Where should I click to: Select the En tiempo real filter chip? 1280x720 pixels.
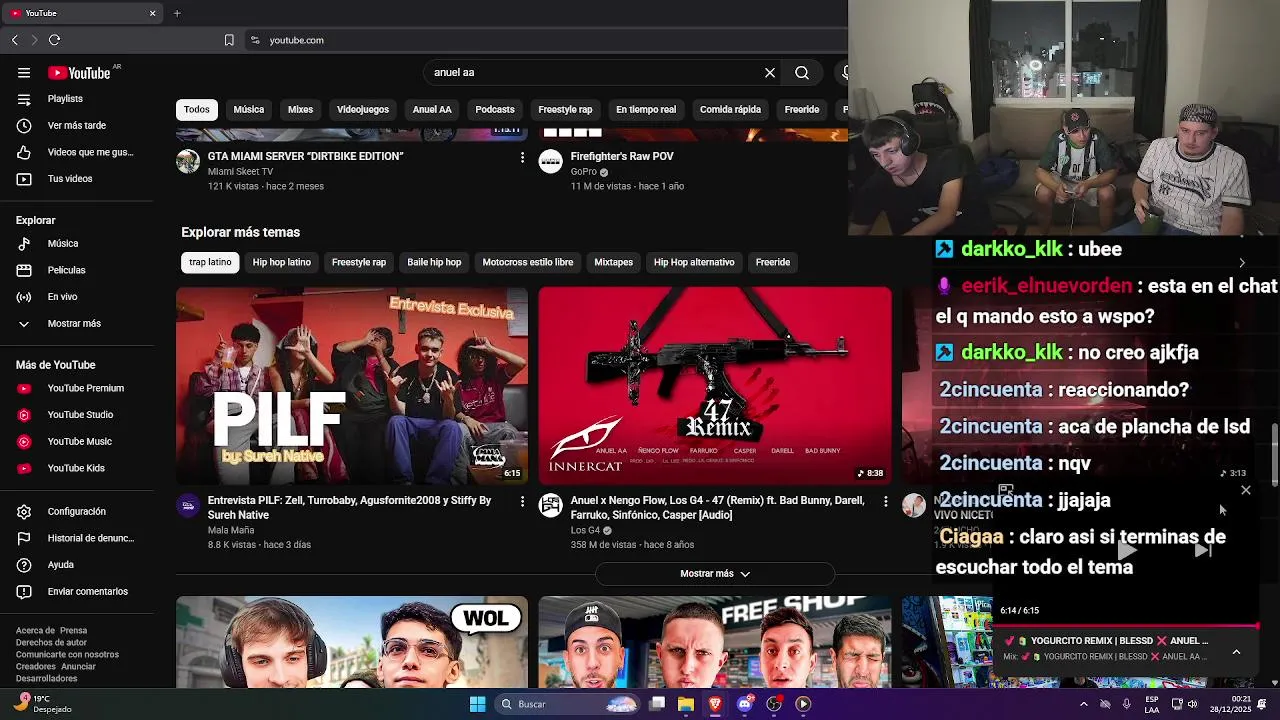[646, 110]
